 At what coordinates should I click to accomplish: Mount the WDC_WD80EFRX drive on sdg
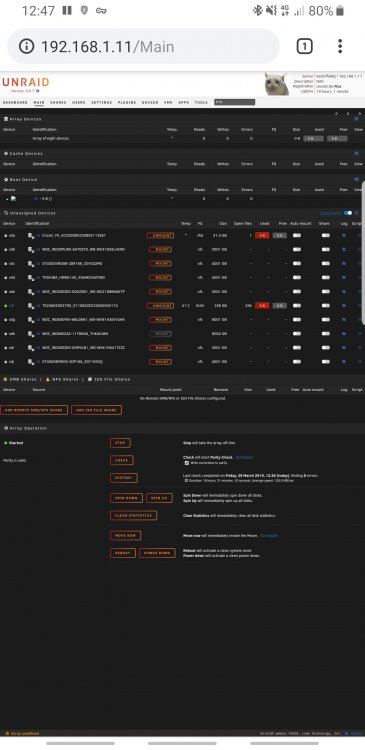point(160,320)
